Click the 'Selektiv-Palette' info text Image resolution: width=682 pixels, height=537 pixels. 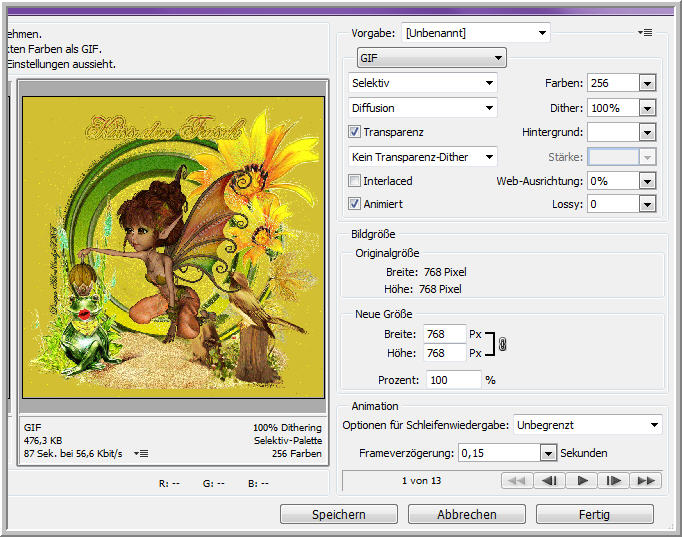[x=288, y=440]
